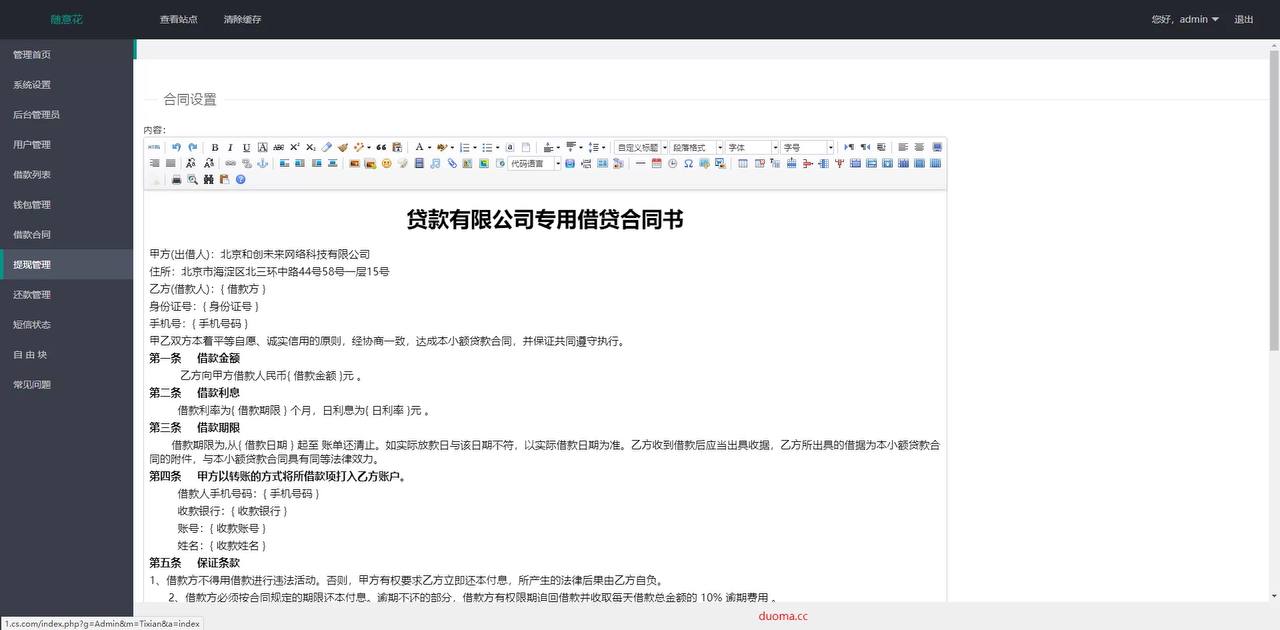Click 退出 to log out
Screen dimensions: 1280x630
point(1243,19)
